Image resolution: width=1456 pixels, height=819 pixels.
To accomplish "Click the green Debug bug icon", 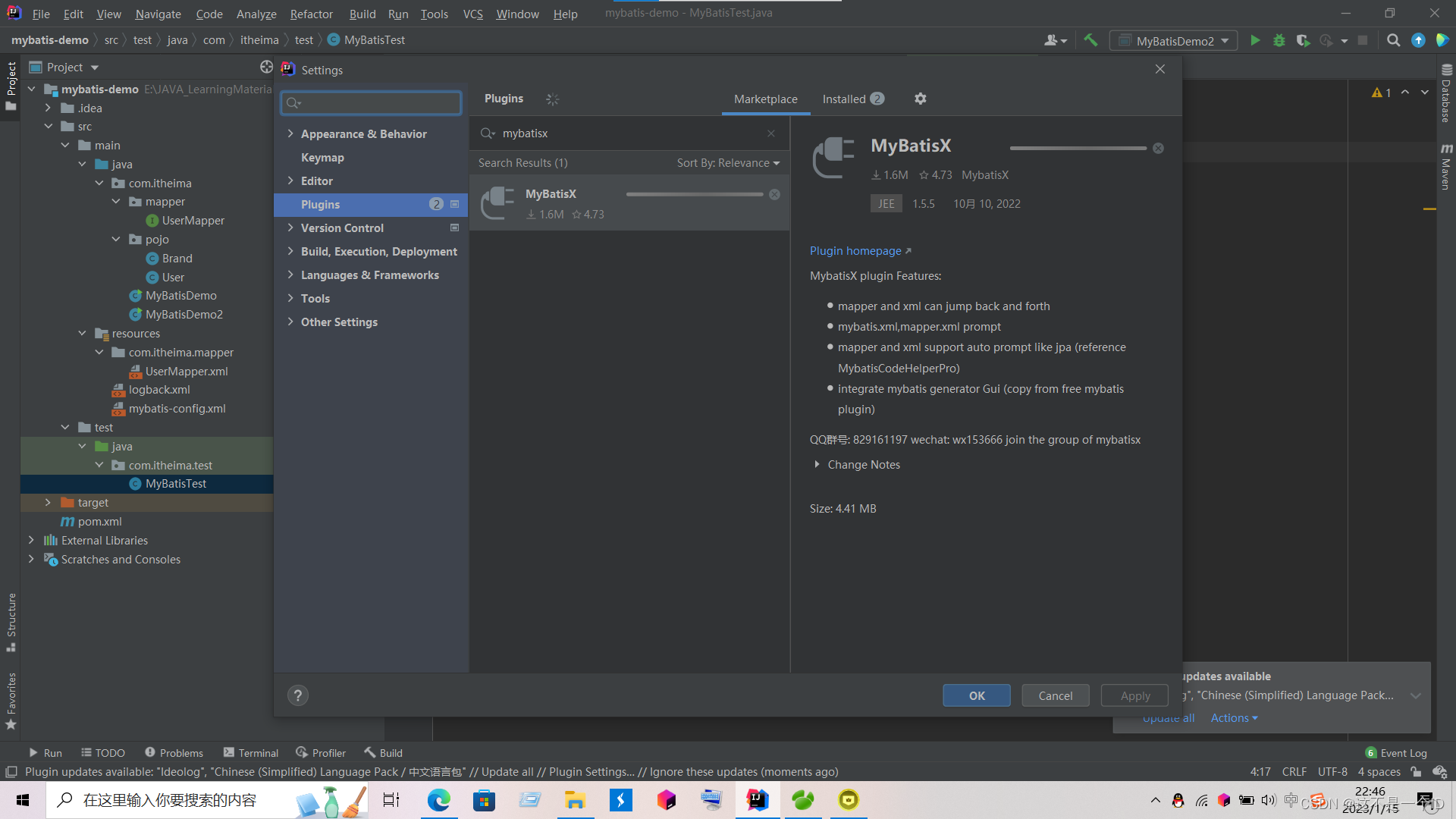I will click(x=1279, y=40).
